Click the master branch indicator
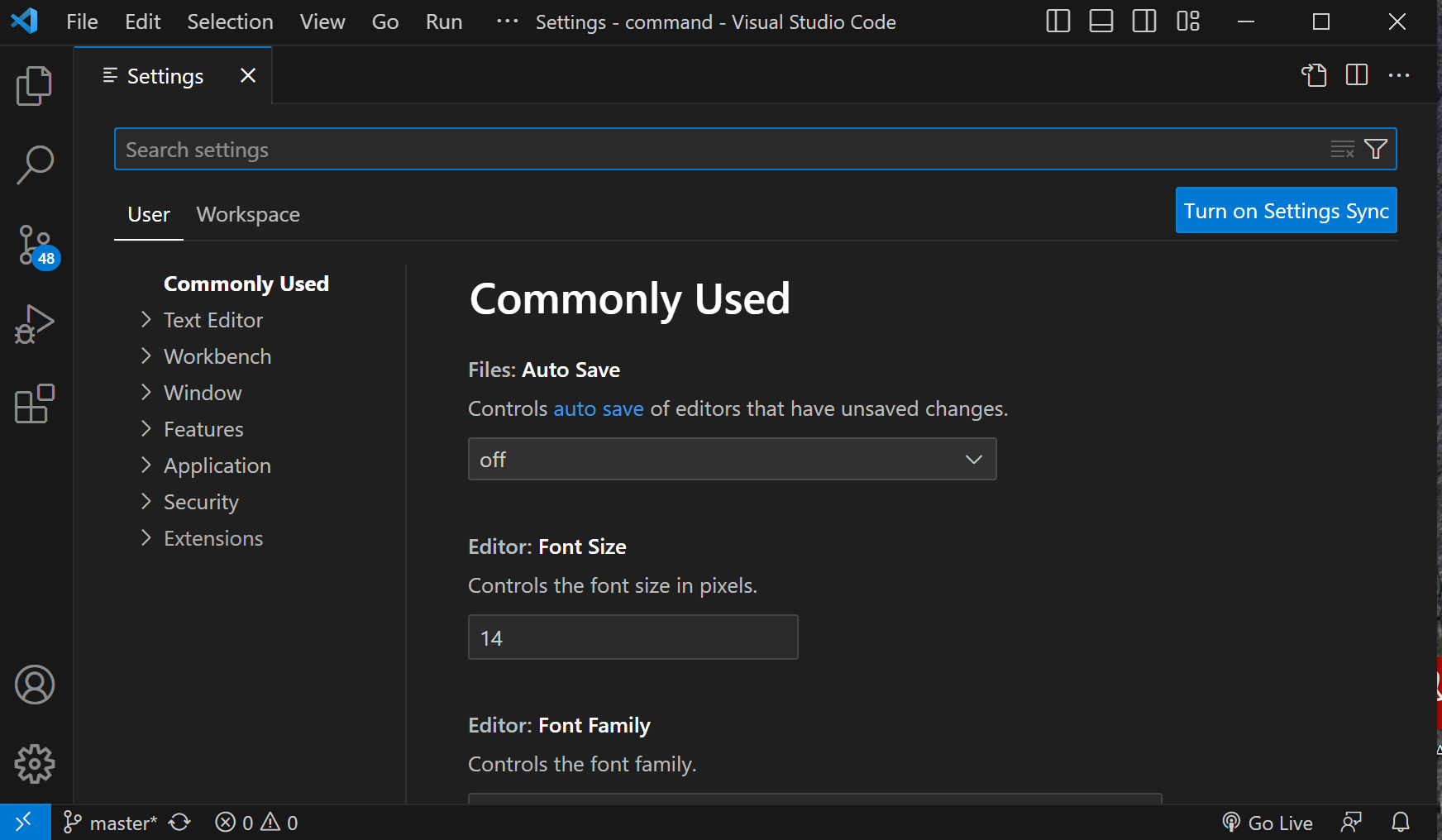The image size is (1442, 840). tap(111, 823)
